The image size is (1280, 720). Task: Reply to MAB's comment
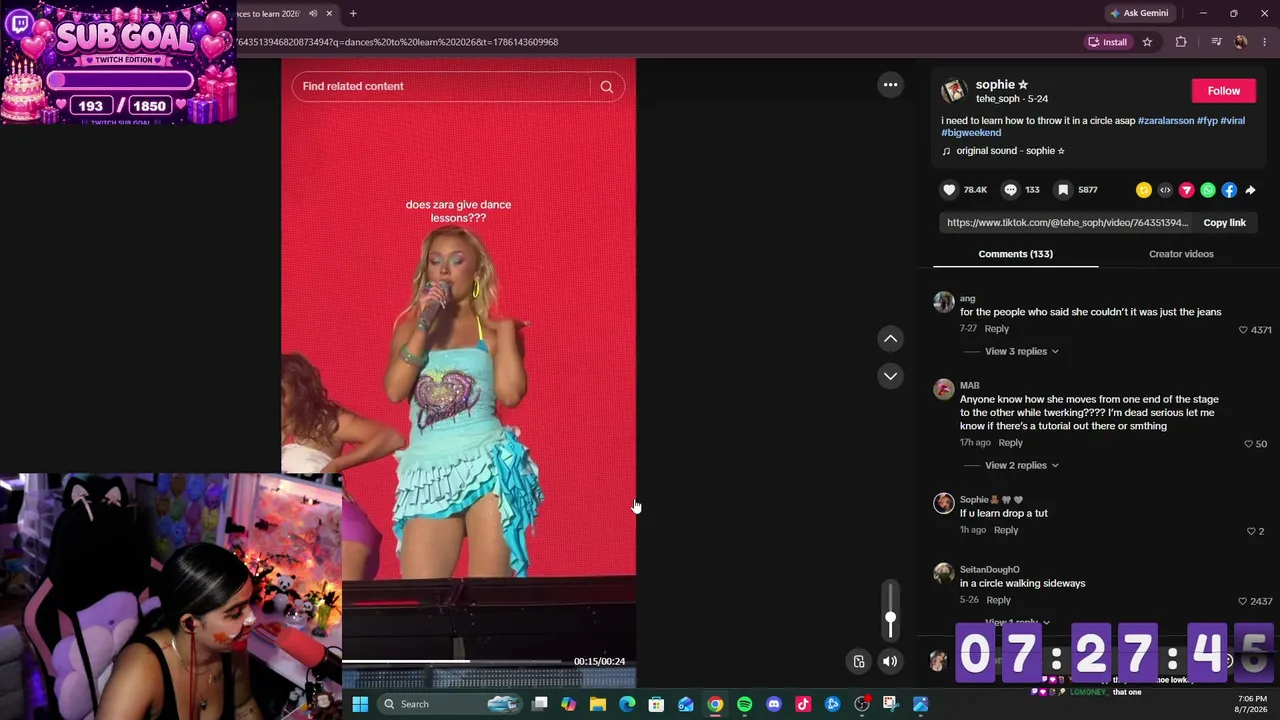(x=1010, y=443)
